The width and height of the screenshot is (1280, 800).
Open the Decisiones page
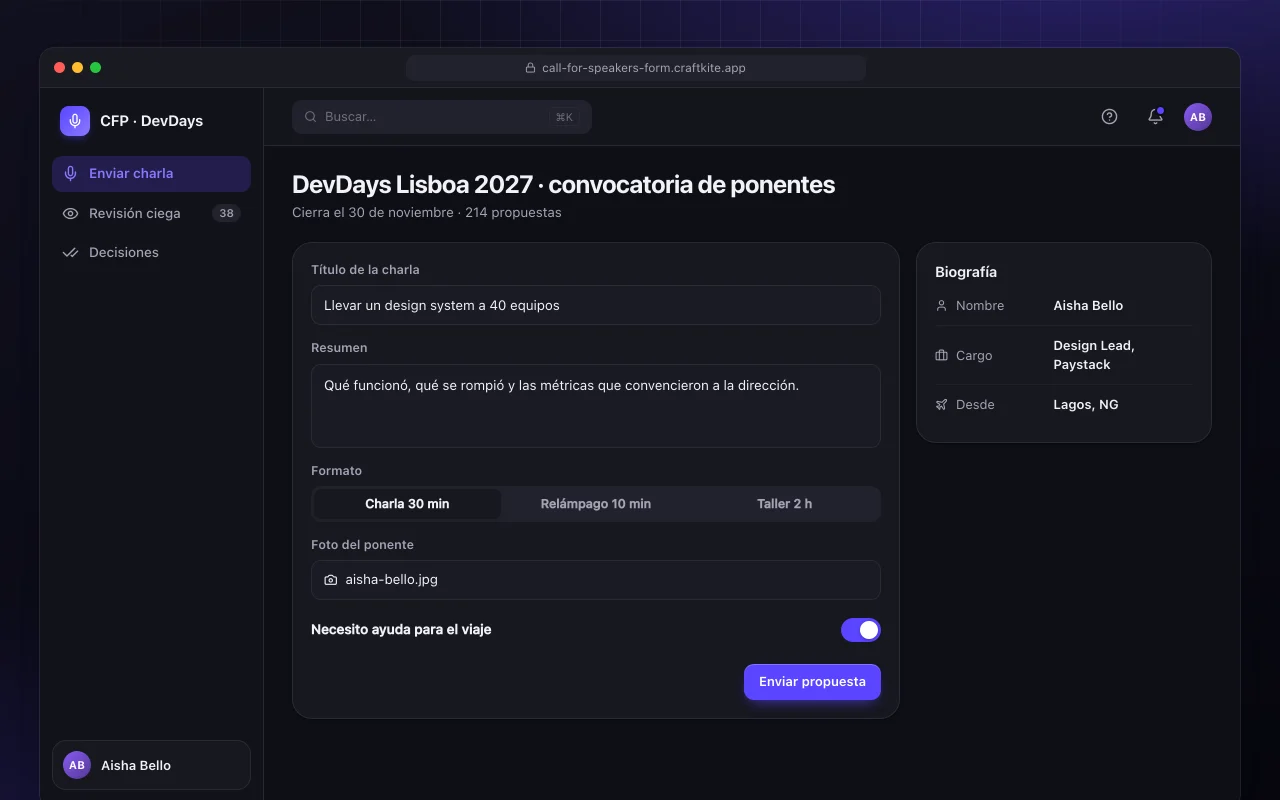pyautogui.click(x=151, y=253)
